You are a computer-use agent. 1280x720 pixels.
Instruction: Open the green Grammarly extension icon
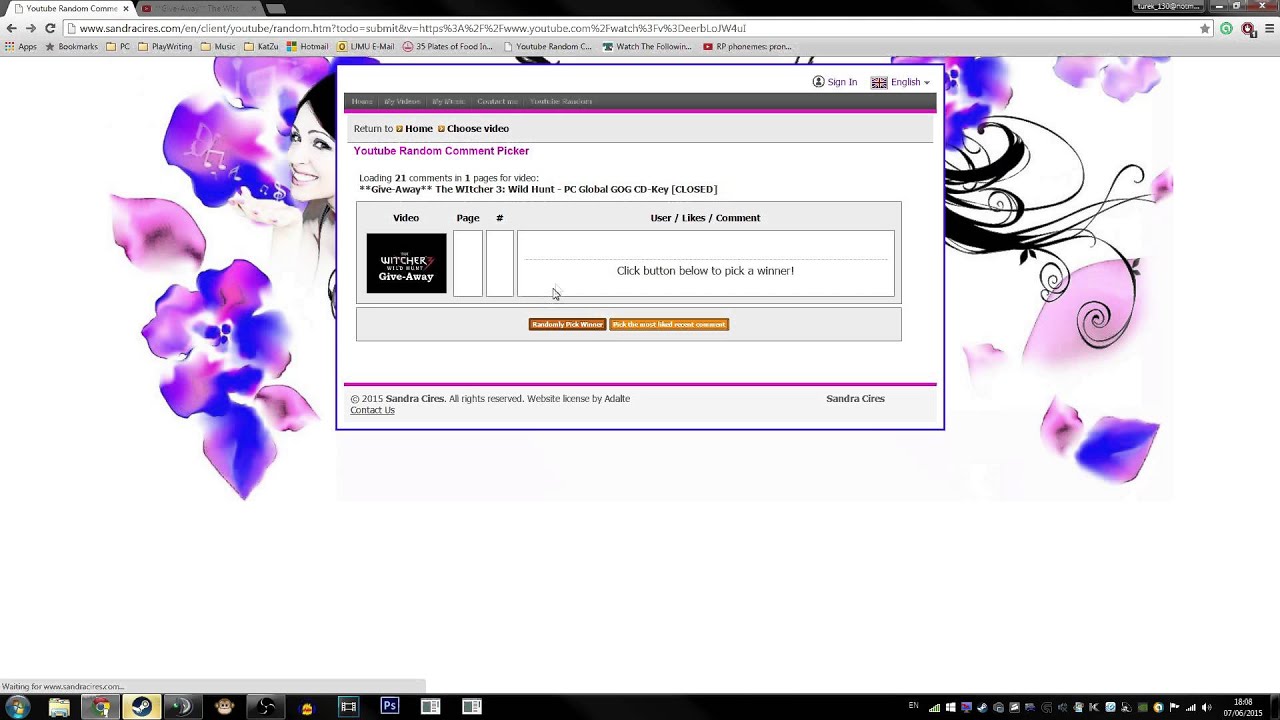1226,28
